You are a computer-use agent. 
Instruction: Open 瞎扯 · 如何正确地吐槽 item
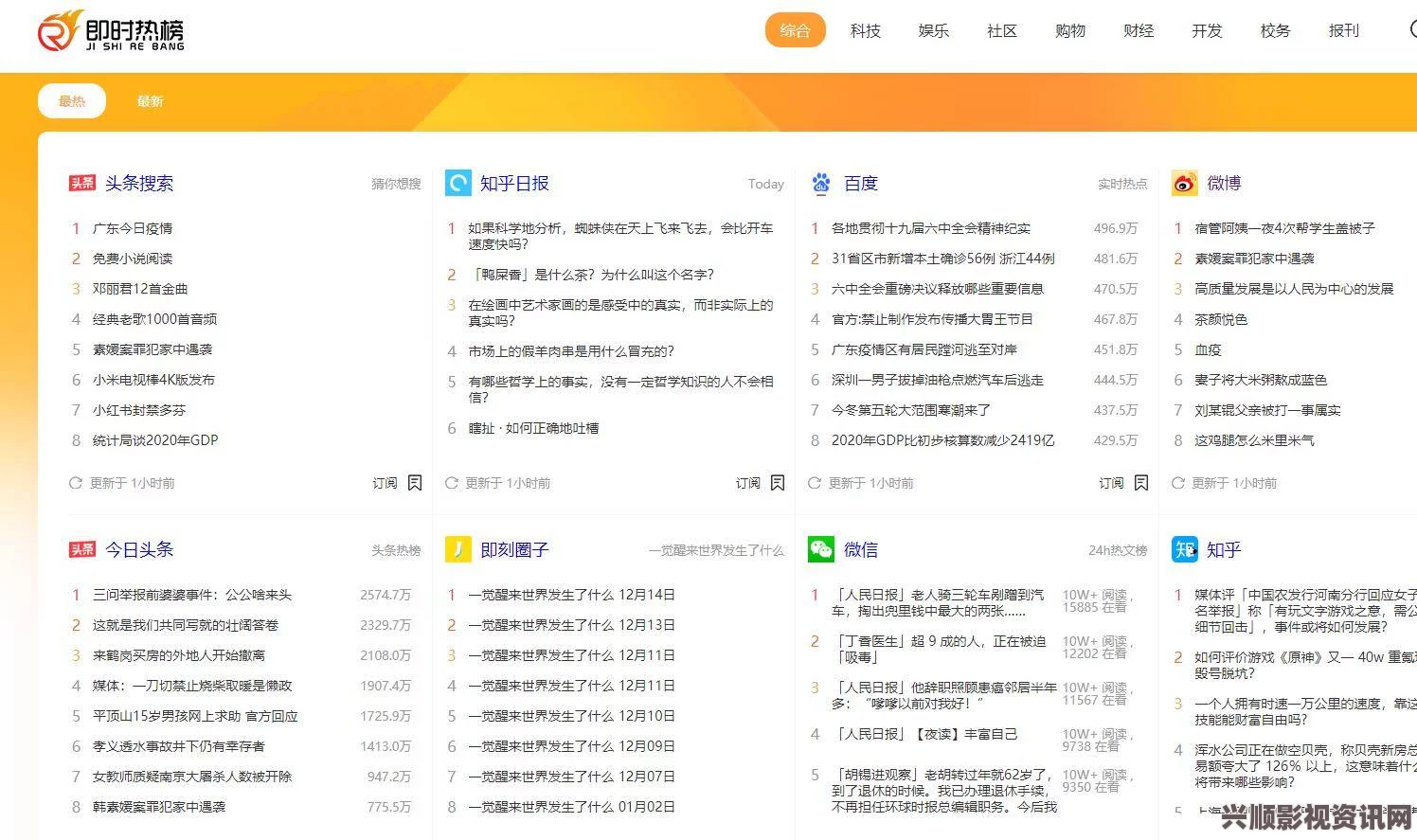pos(533,428)
